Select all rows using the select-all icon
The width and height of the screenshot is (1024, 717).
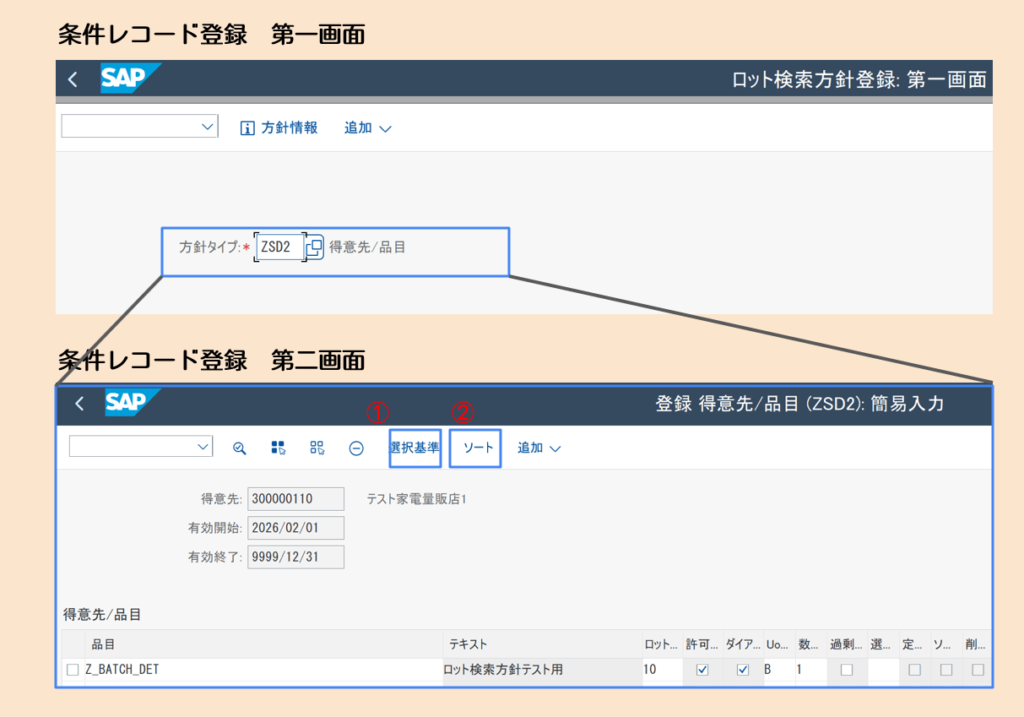click(278, 448)
